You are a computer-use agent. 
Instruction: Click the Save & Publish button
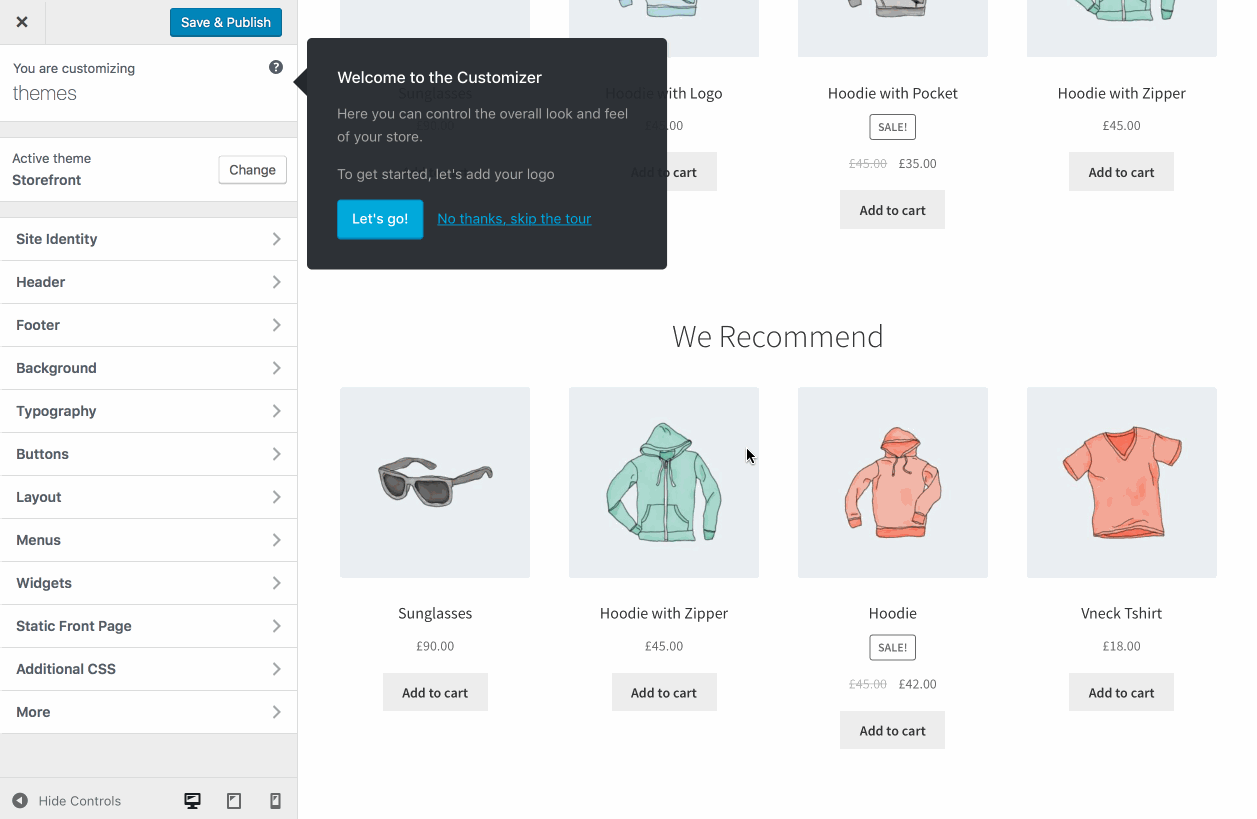pos(226,22)
